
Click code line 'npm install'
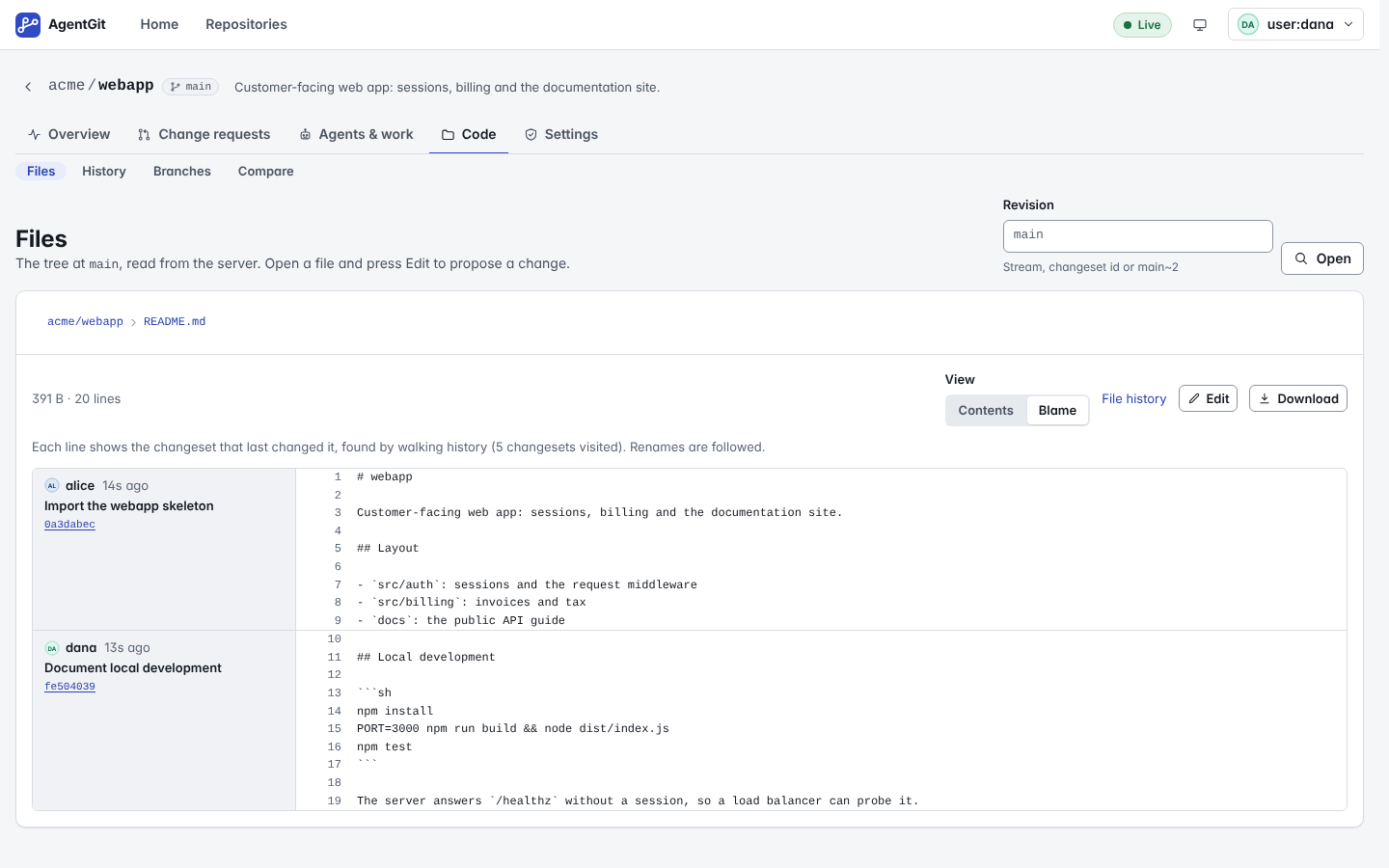click(x=395, y=711)
